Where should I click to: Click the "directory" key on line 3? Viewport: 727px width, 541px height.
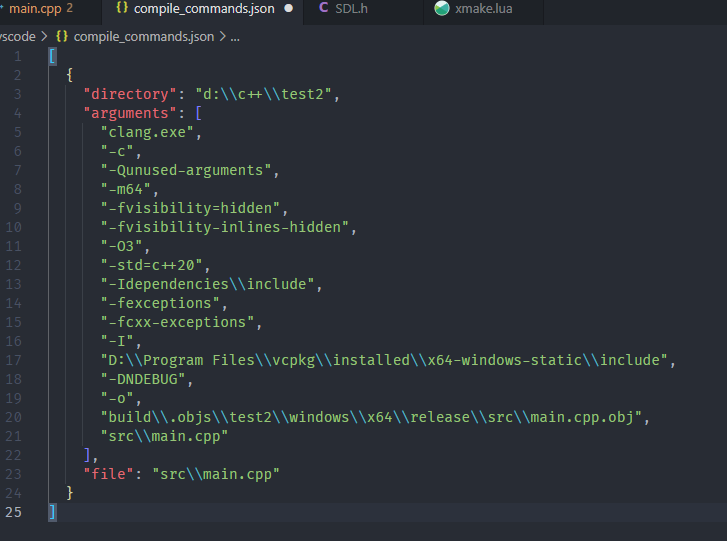tap(130, 94)
